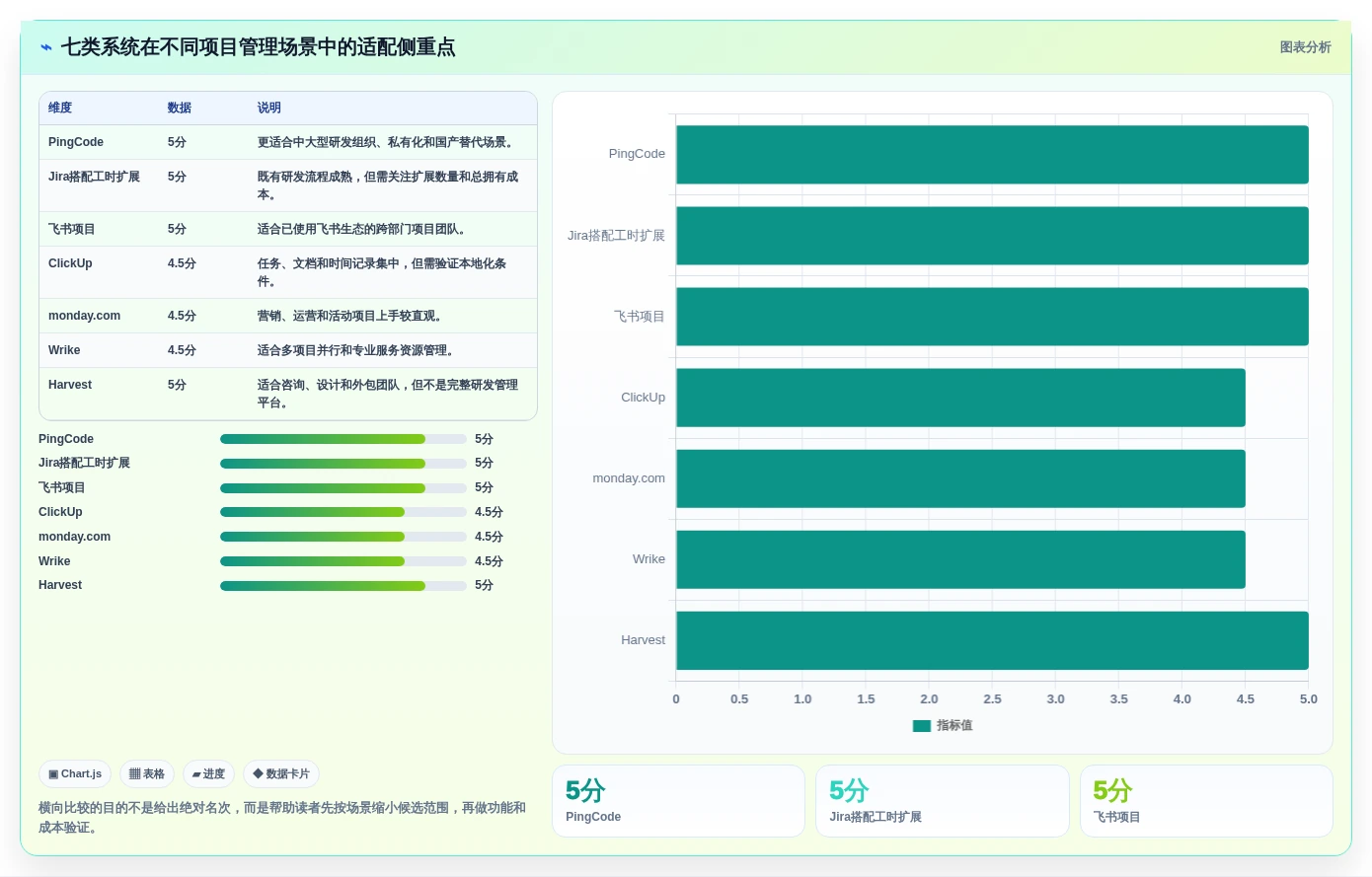The image size is (1372, 877).
Task: Click the Wrike progress bar
Action: pos(343,561)
